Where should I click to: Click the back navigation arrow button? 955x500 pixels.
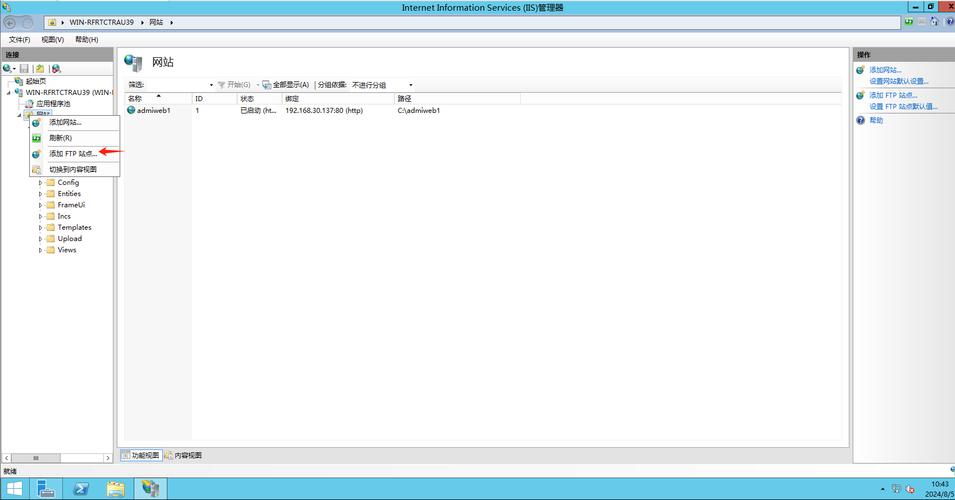(10, 22)
